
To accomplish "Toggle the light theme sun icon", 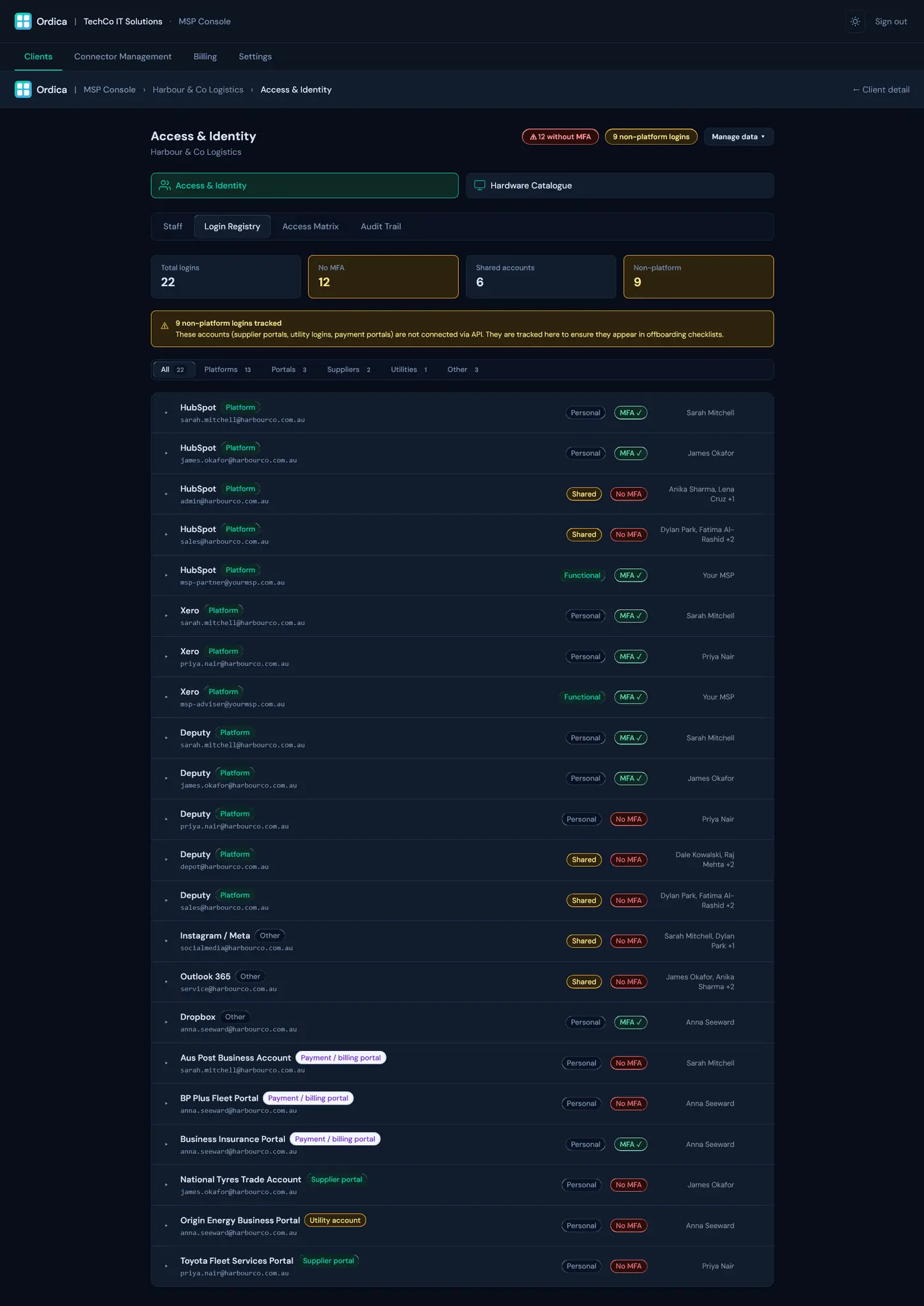I will pyautogui.click(x=855, y=21).
